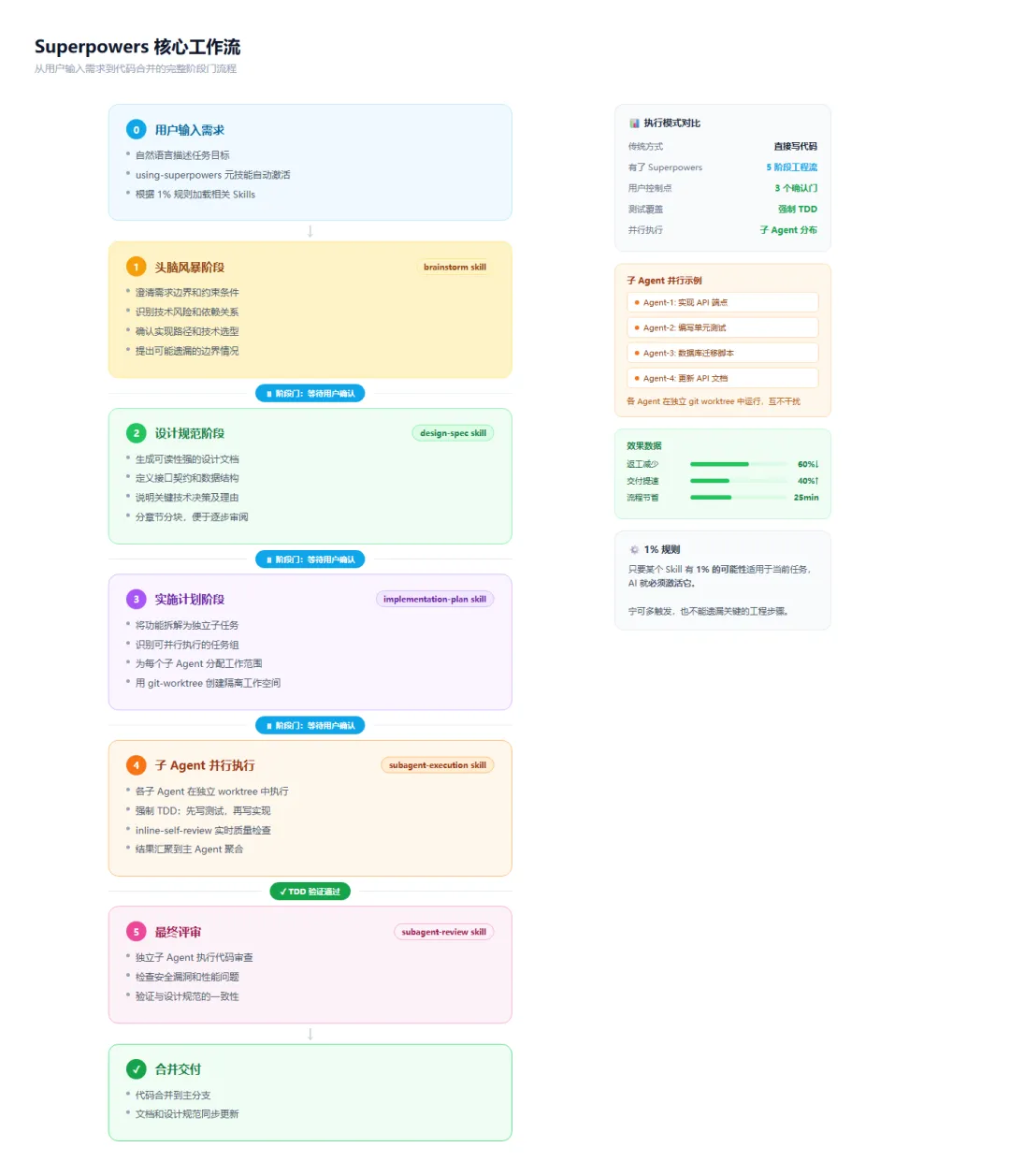Click the orange step 1 circle icon
This screenshot has width=1010, height=1176.
(x=137, y=268)
